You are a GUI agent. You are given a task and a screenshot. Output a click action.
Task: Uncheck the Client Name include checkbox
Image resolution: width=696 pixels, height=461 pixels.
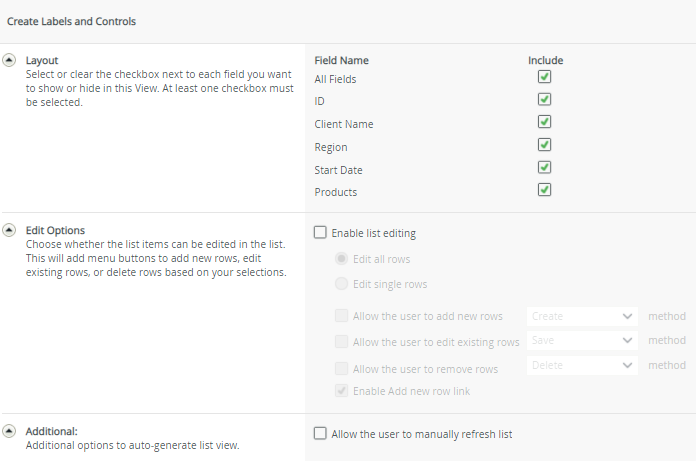[x=545, y=122]
